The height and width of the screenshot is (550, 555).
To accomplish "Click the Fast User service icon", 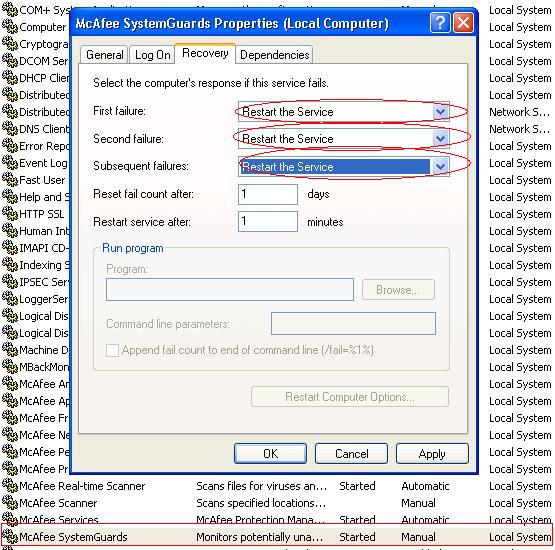I will [x=10, y=180].
